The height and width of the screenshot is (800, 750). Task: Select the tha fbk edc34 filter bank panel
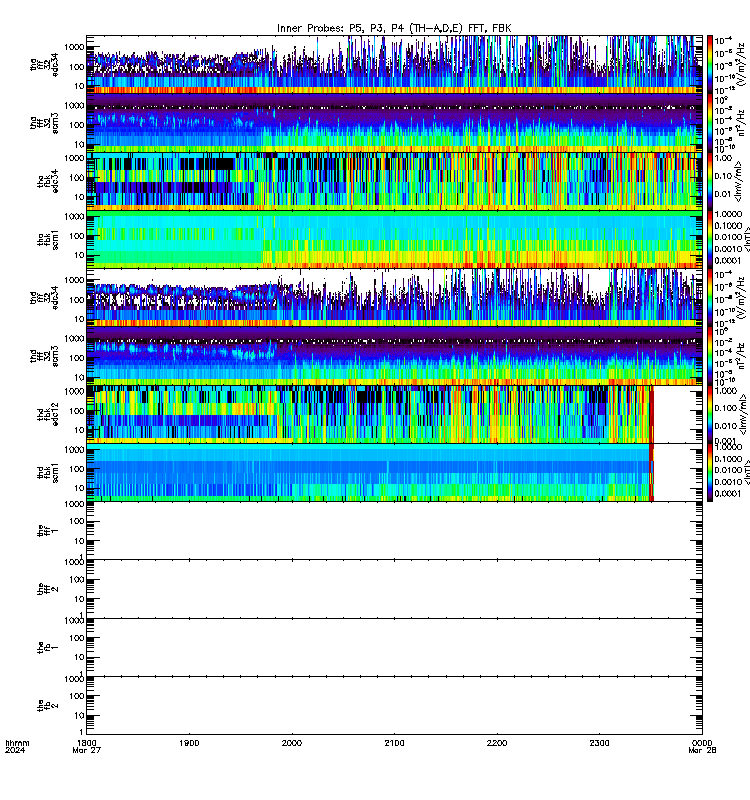click(x=394, y=181)
